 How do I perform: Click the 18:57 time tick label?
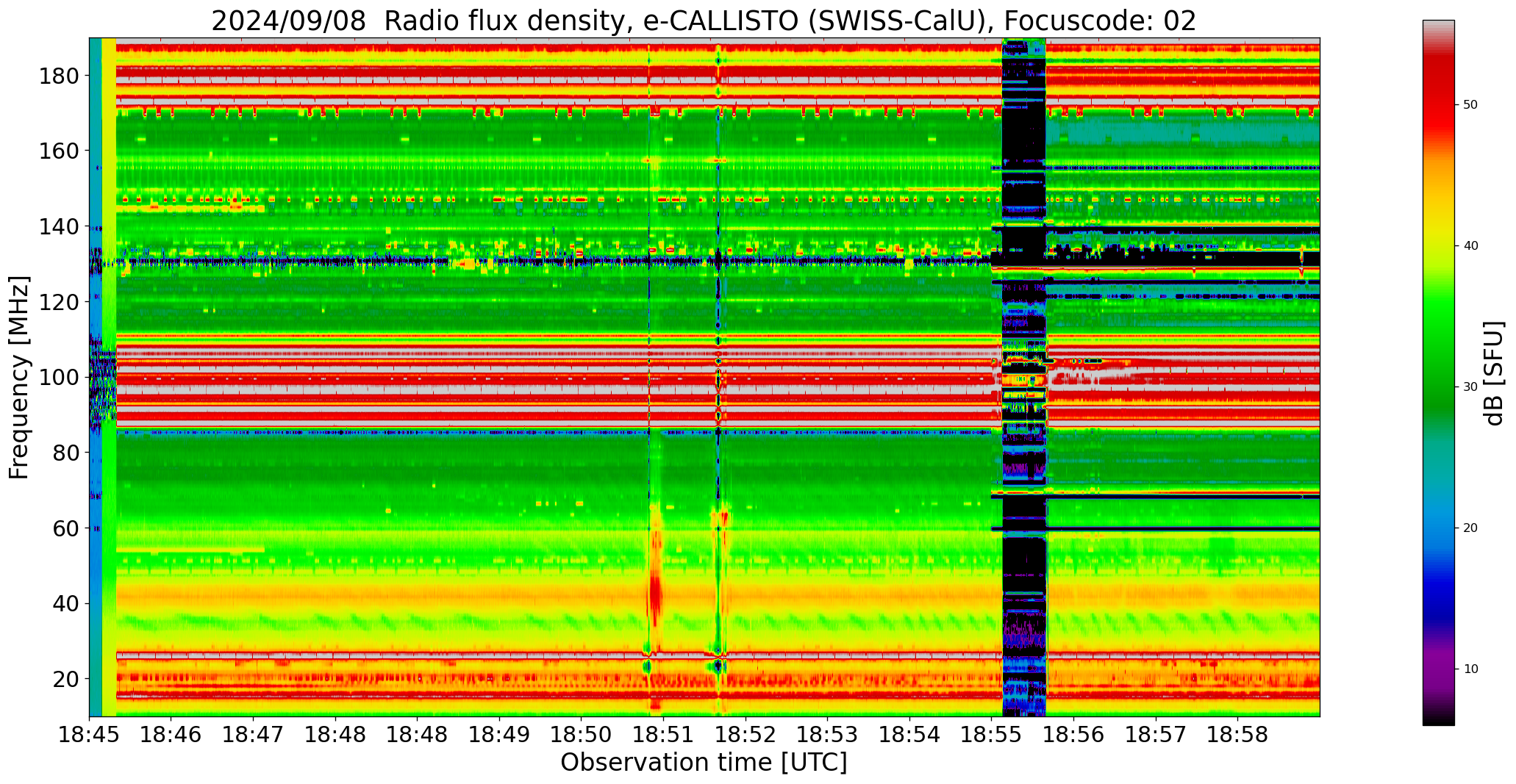[x=1155, y=734]
